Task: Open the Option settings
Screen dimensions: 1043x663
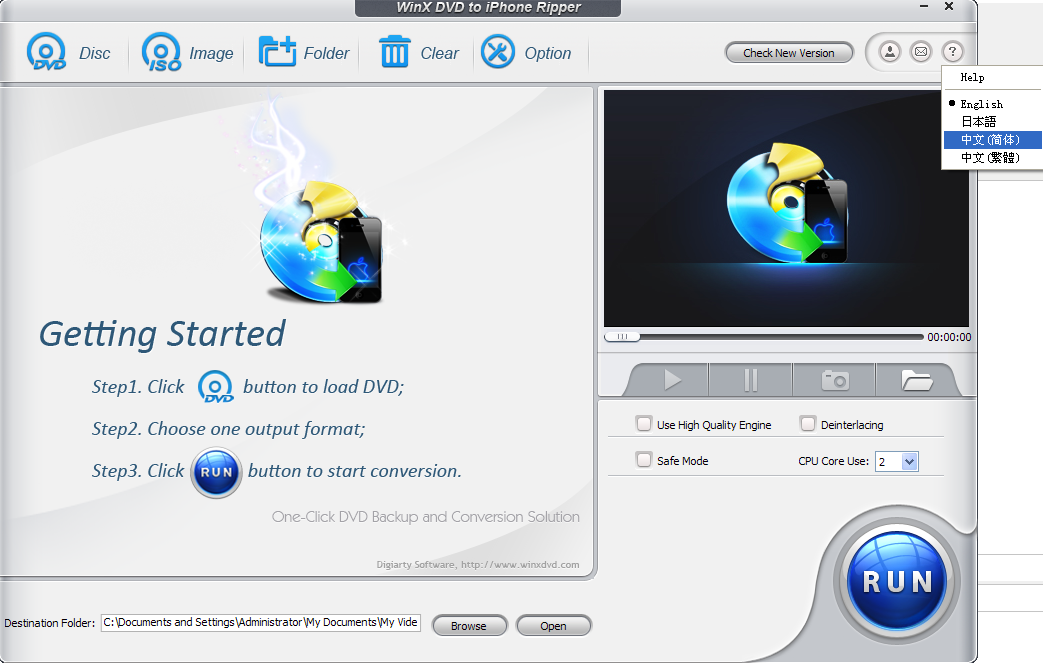Action: 526,52
